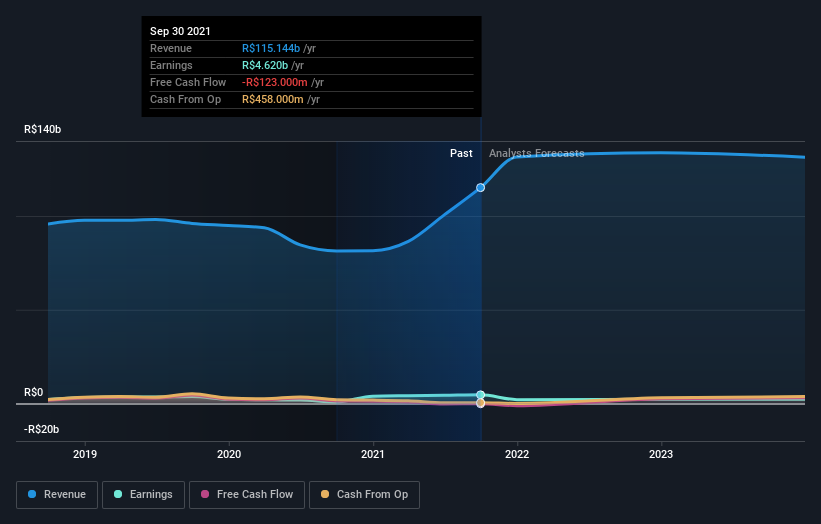The height and width of the screenshot is (524, 821).
Task: Select the 2022 x-axis label
Action: pos(517,454)
